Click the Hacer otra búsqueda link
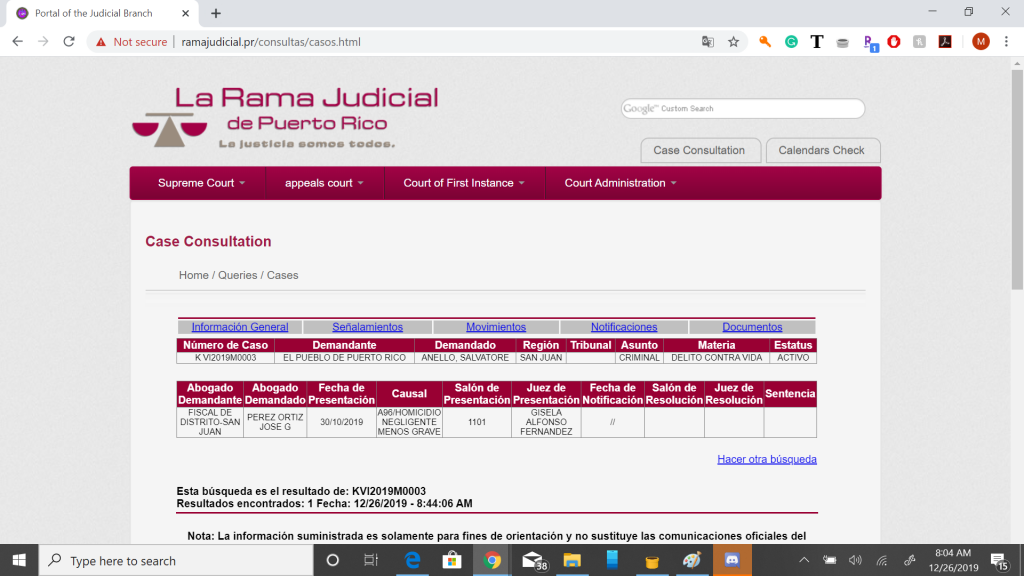 pyautogui.click(x=766, y=459)
